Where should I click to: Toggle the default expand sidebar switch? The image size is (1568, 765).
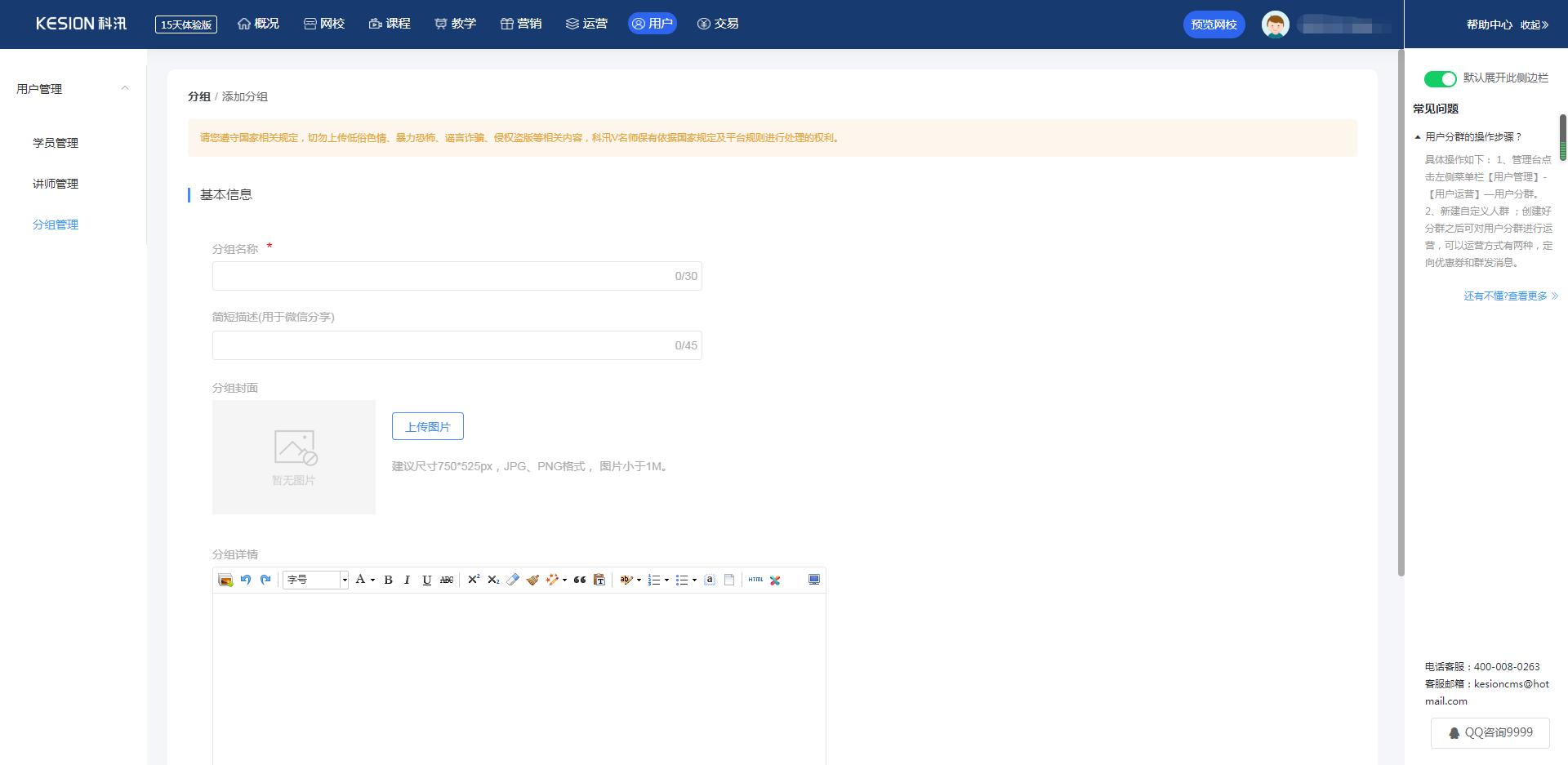(1440, 78)
